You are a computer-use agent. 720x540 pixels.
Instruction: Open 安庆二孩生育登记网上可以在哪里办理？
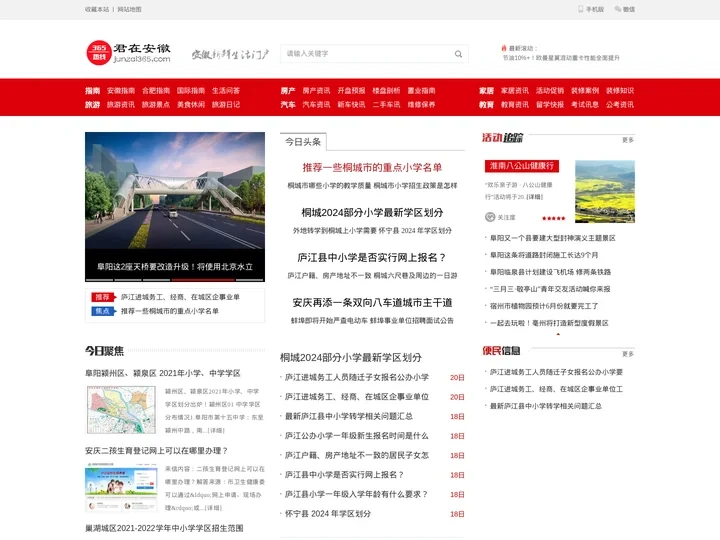[x=157, y=451]
